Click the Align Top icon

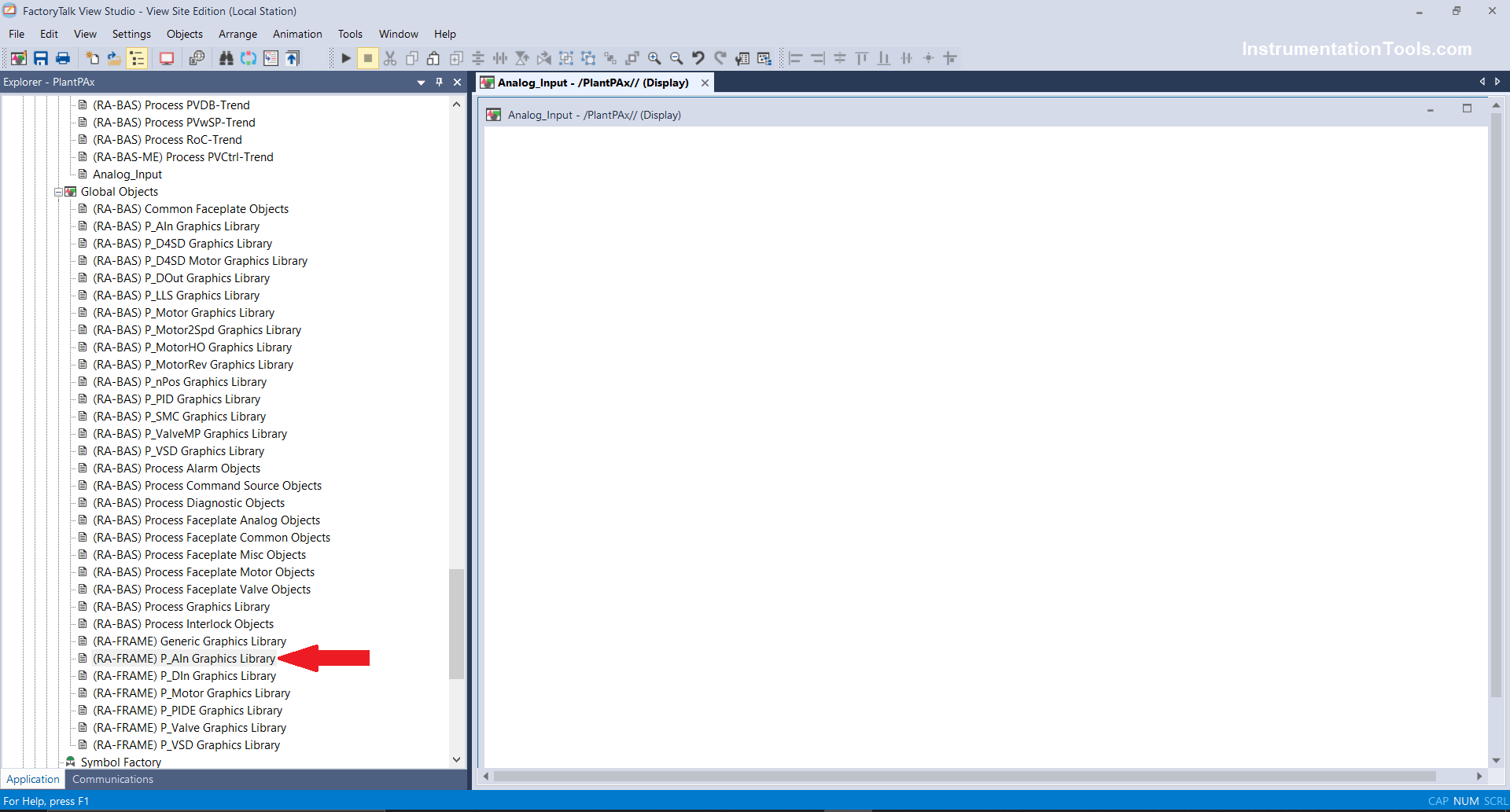862,58
